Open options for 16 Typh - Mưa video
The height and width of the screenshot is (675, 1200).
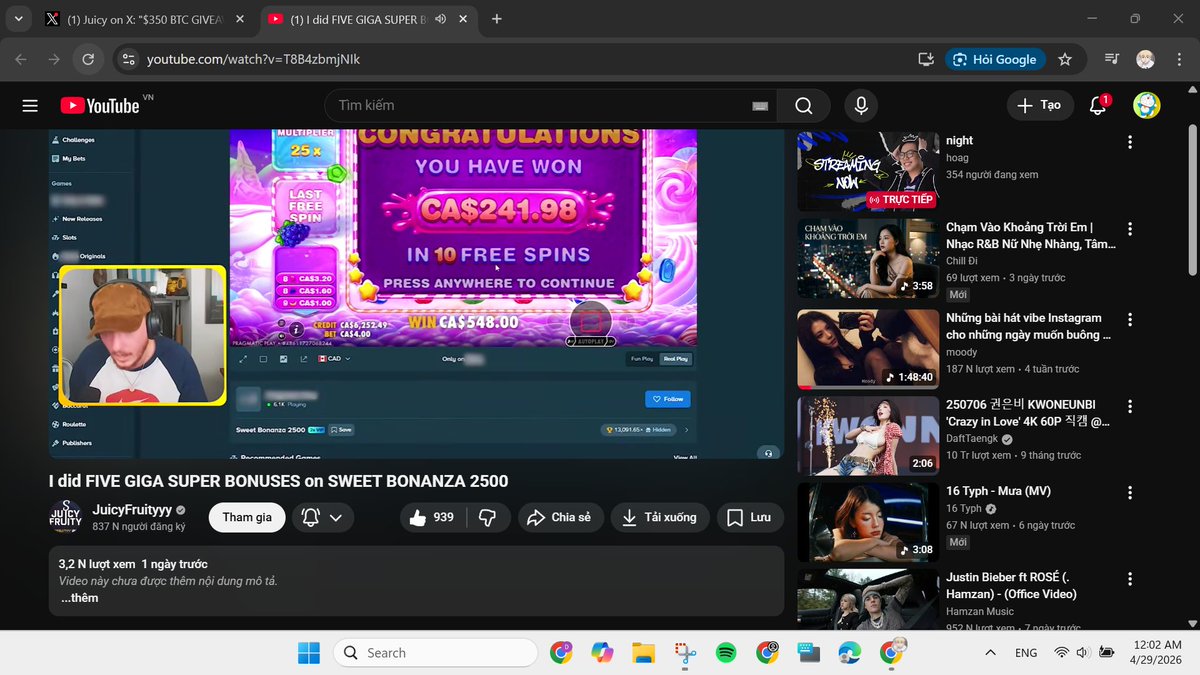pyautogui.click(x=1130, y=493)
